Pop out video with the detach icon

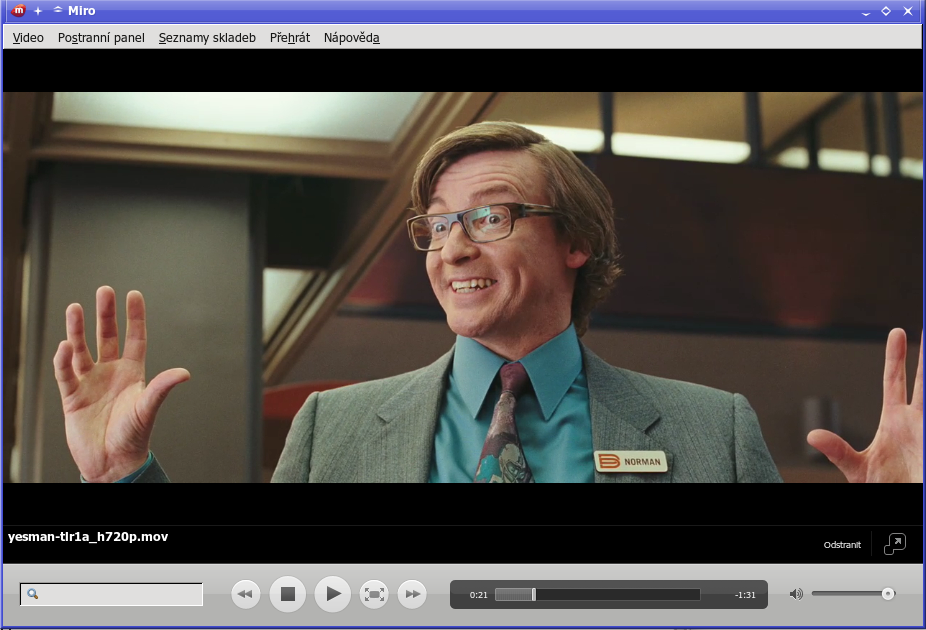(895, 544)
